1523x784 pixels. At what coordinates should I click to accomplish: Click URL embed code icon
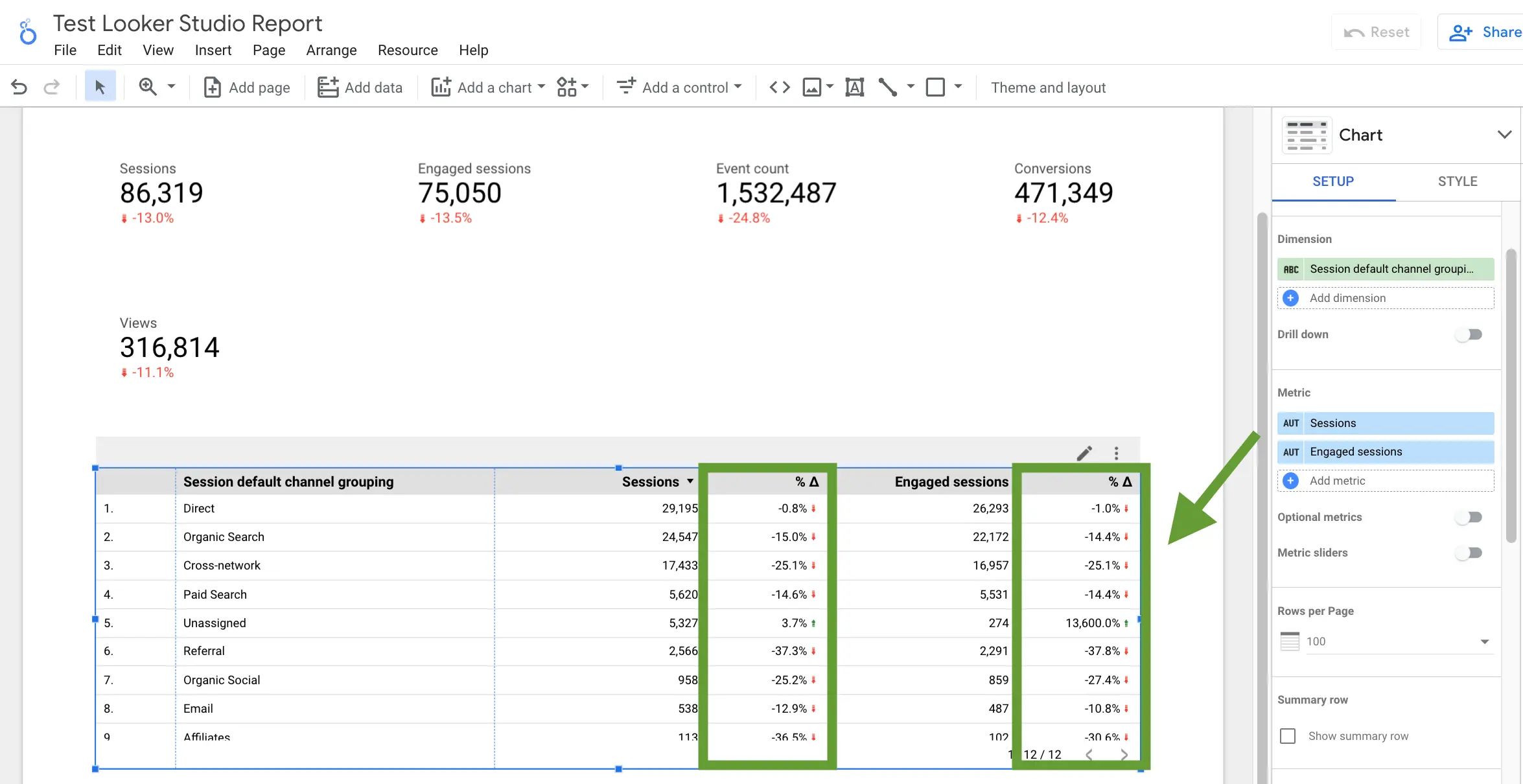coord(780,87)
